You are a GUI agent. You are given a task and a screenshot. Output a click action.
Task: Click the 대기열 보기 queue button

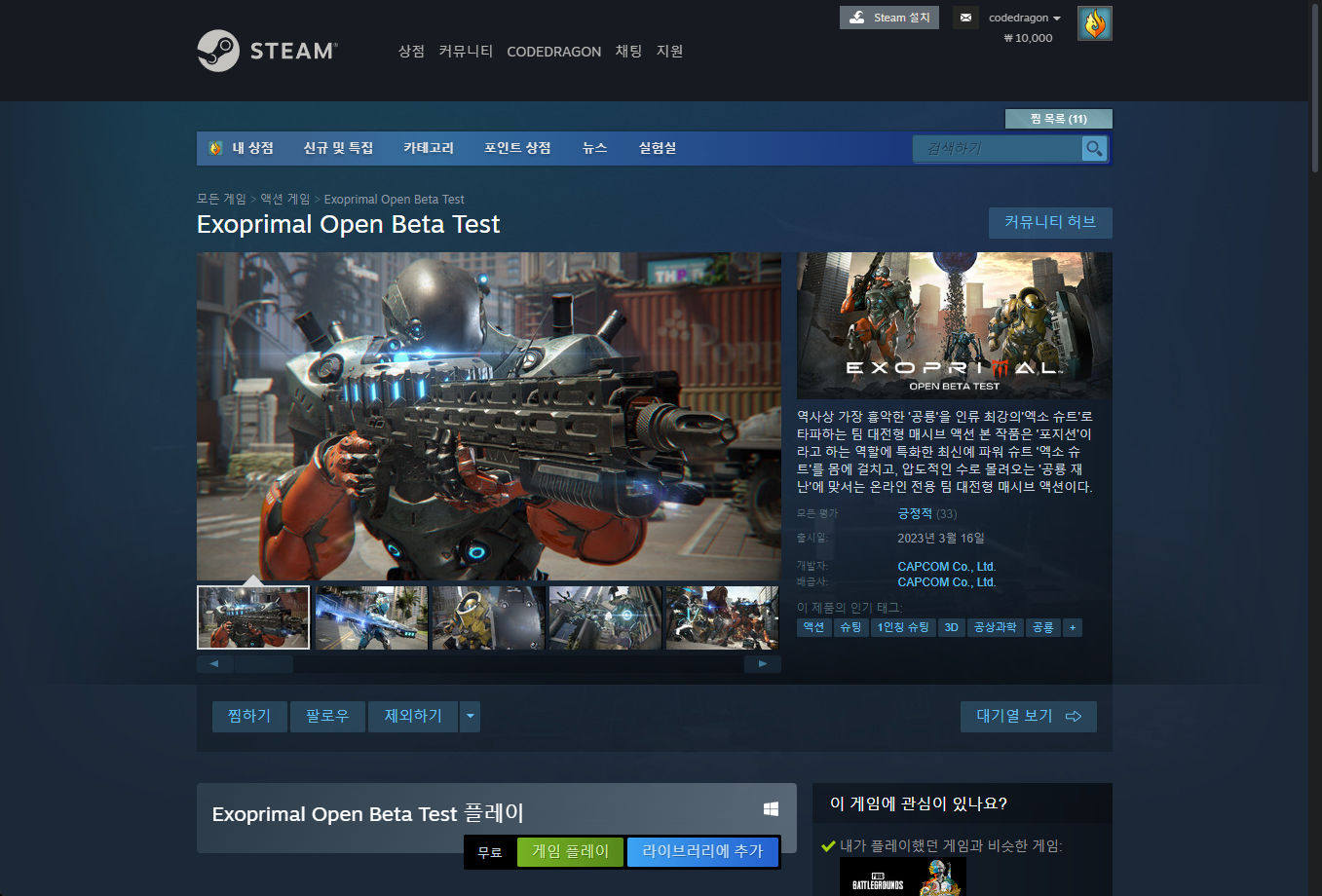pyautogui.click(x=1029, y=716)
